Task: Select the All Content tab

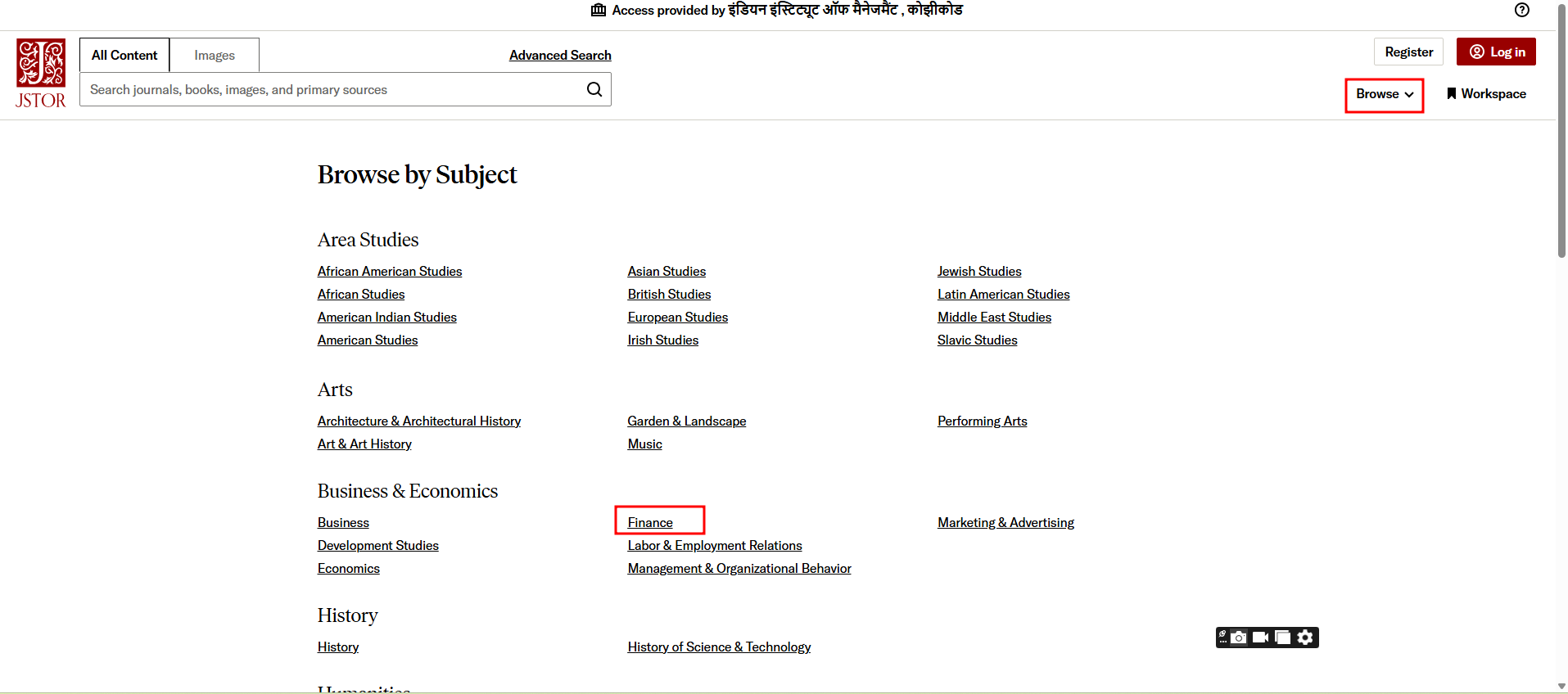Action: pyautogui.click(x=124, y=55)
